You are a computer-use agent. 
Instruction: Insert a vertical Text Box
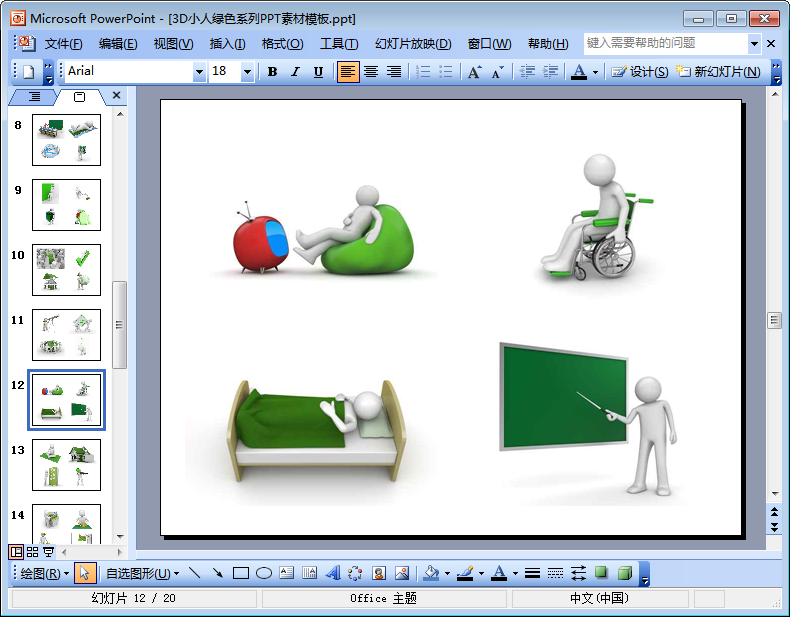pos(310,574)
